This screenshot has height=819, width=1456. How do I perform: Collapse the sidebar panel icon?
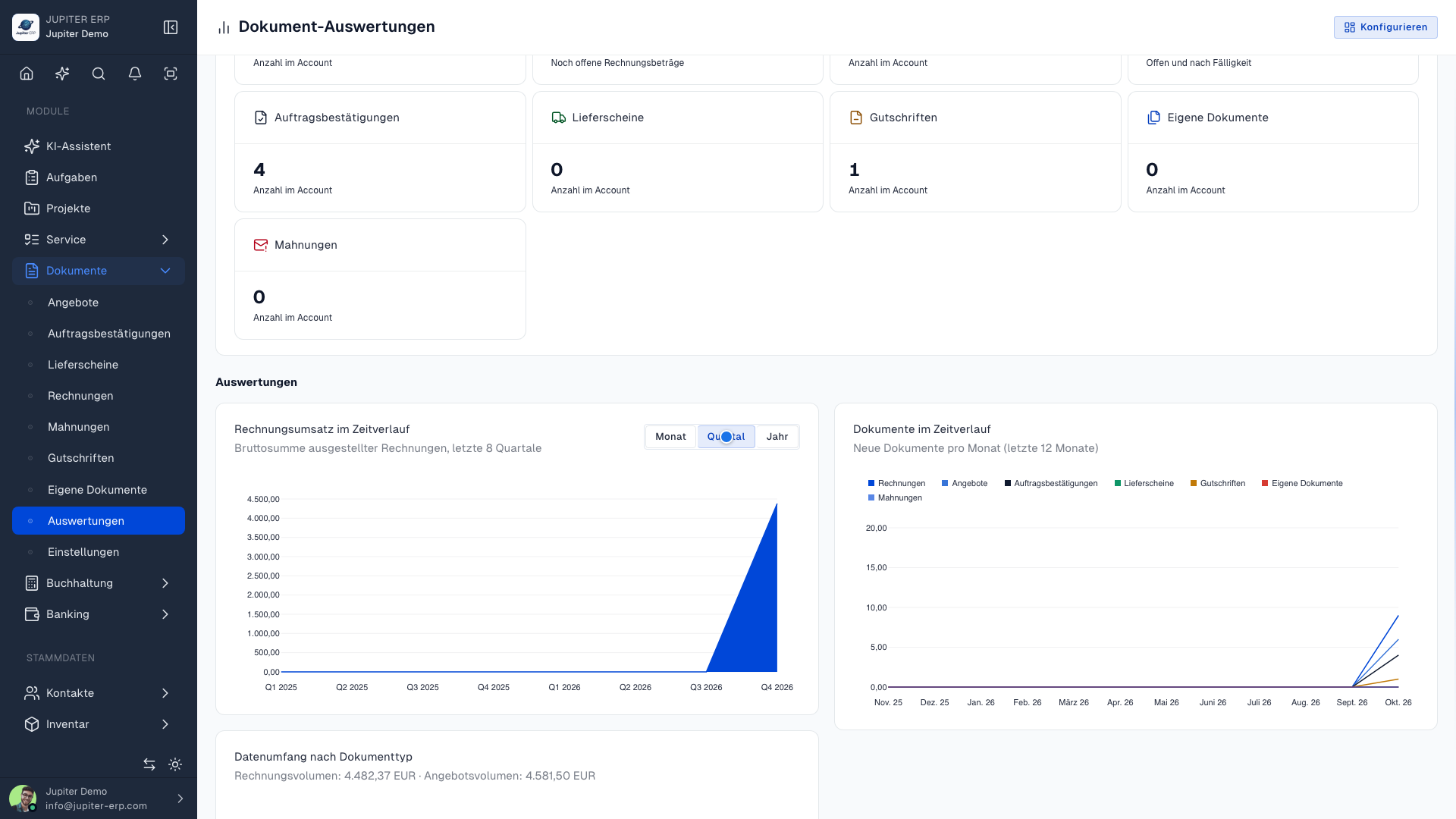pos(171,27)
